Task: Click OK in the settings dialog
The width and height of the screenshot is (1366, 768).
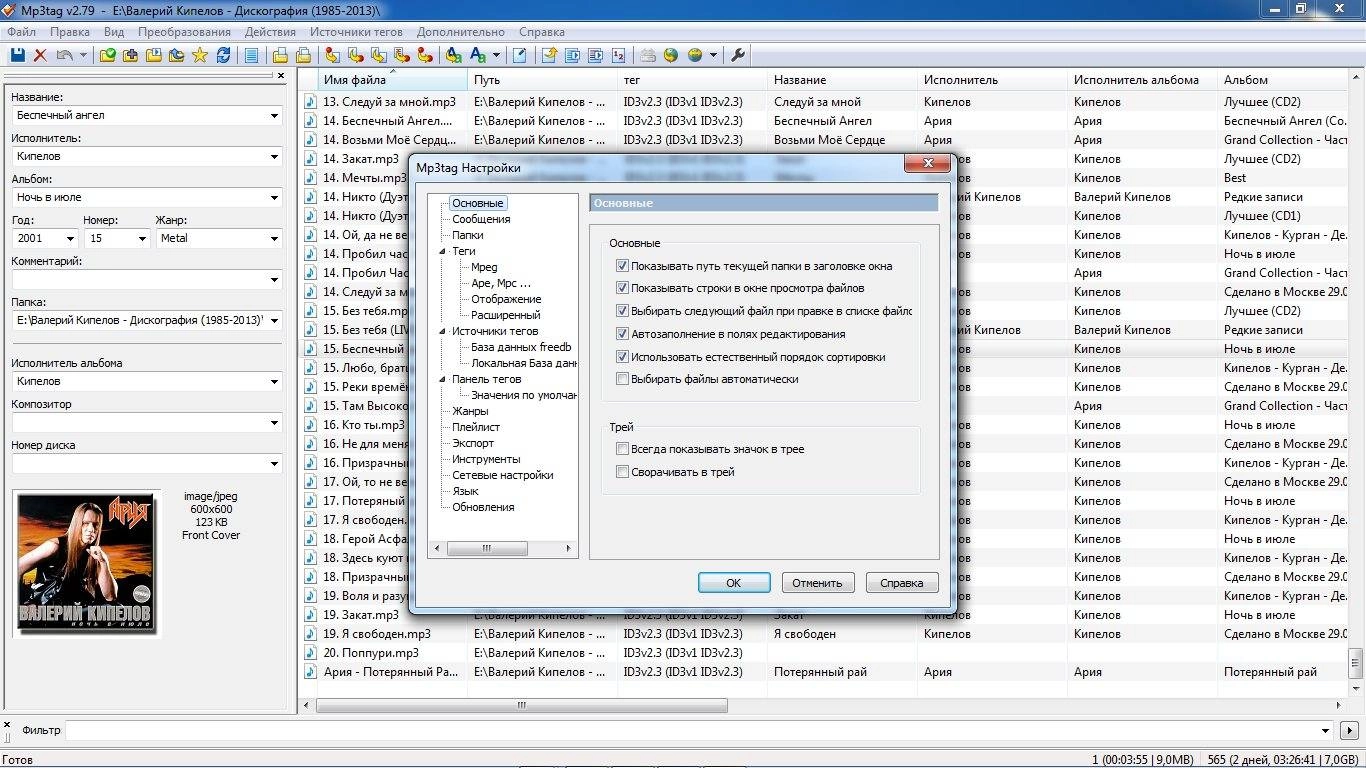Action: (x=734, y=583)
